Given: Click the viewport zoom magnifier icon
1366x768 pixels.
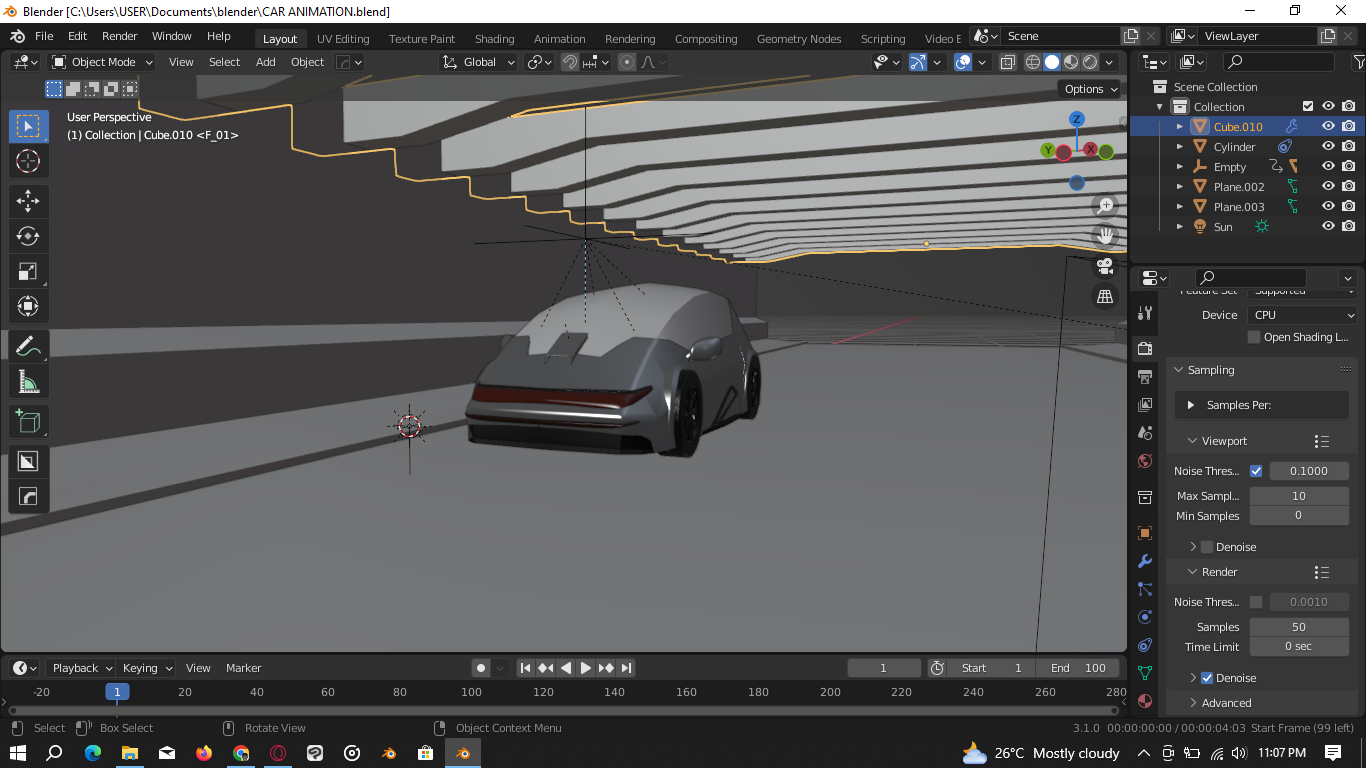Looking at the screenshot, I should coord(1105,206).
